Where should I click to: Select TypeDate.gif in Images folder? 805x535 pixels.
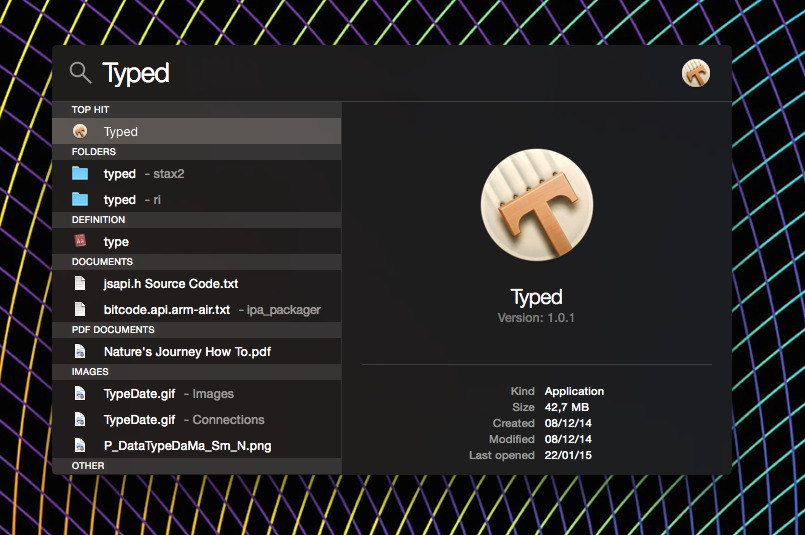(x=140, y=394)
